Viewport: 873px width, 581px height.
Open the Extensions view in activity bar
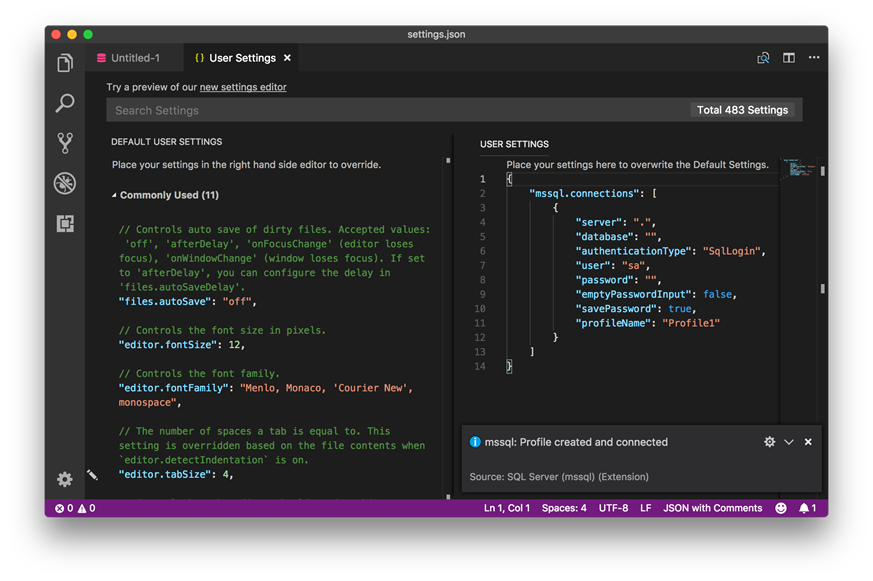(65, 224)
